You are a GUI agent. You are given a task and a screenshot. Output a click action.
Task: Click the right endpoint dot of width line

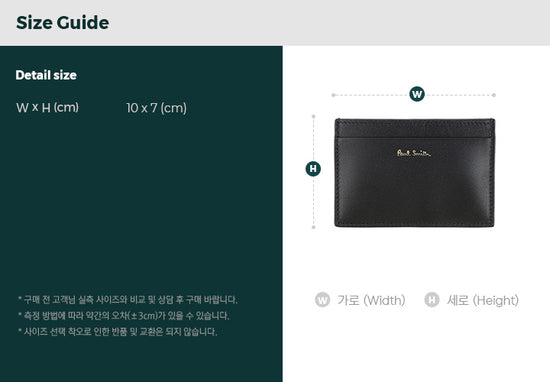(494, 95)
